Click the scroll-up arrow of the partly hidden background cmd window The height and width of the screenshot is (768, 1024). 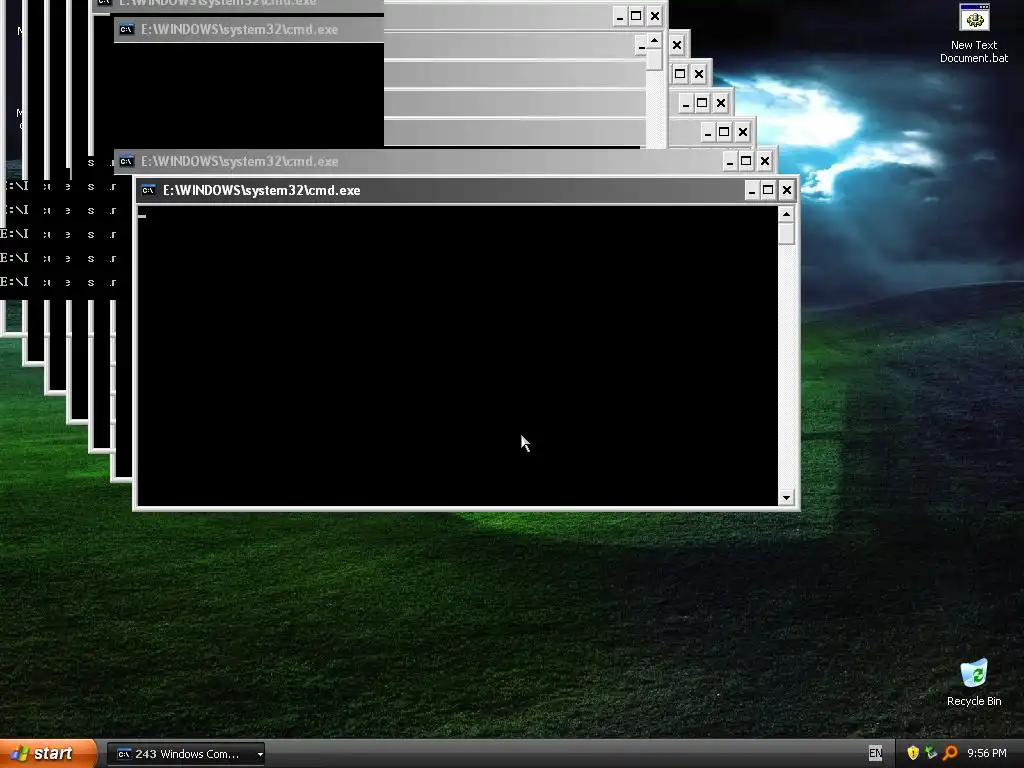(654, 41)
